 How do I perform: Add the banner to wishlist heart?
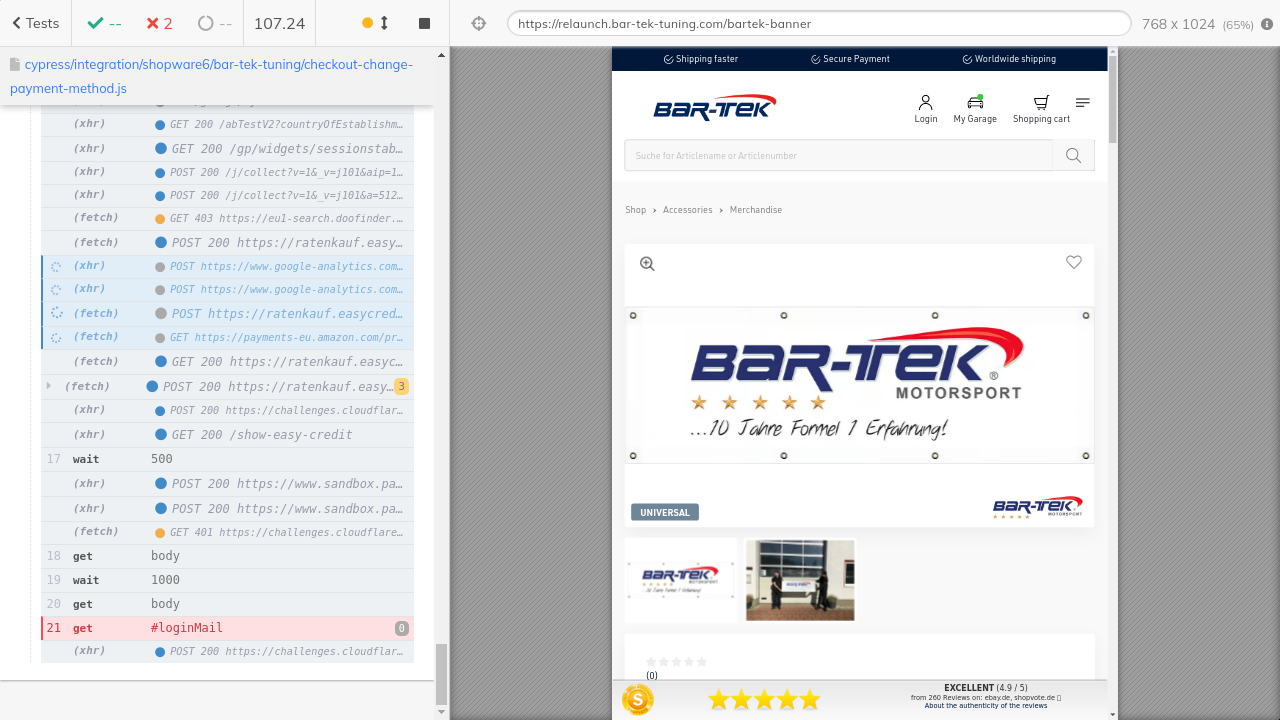click(1074, 262)
